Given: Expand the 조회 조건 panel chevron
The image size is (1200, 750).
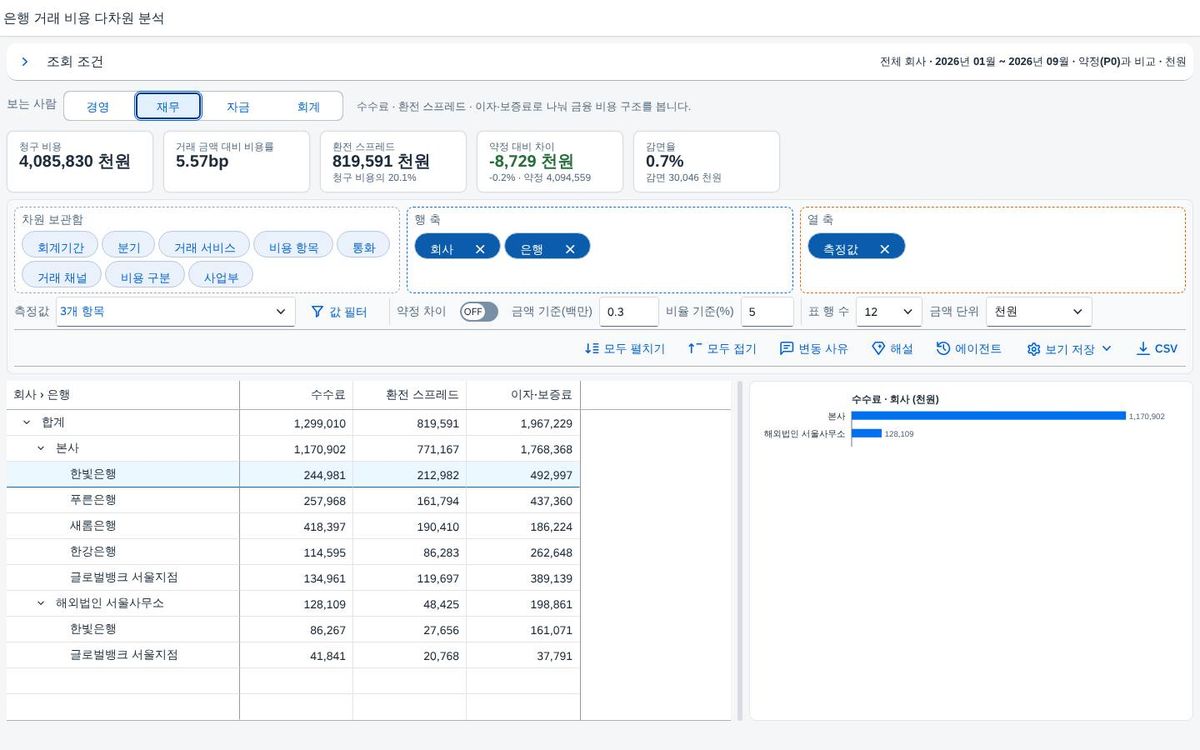Looking at the screenshot, I should click(x=25, y=62).
